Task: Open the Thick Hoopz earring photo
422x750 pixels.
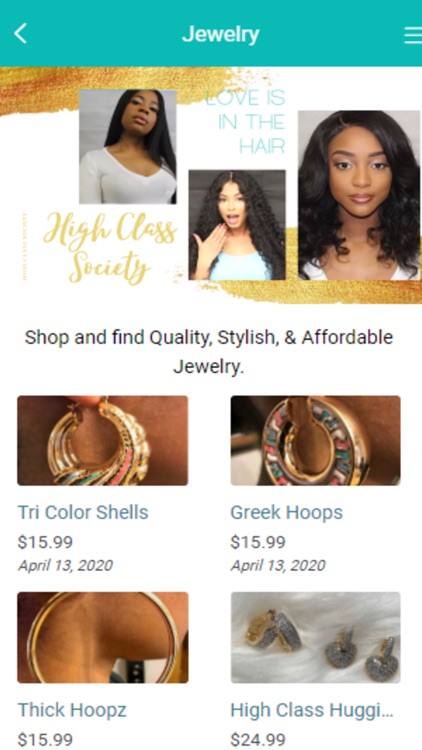Action: 103,638
